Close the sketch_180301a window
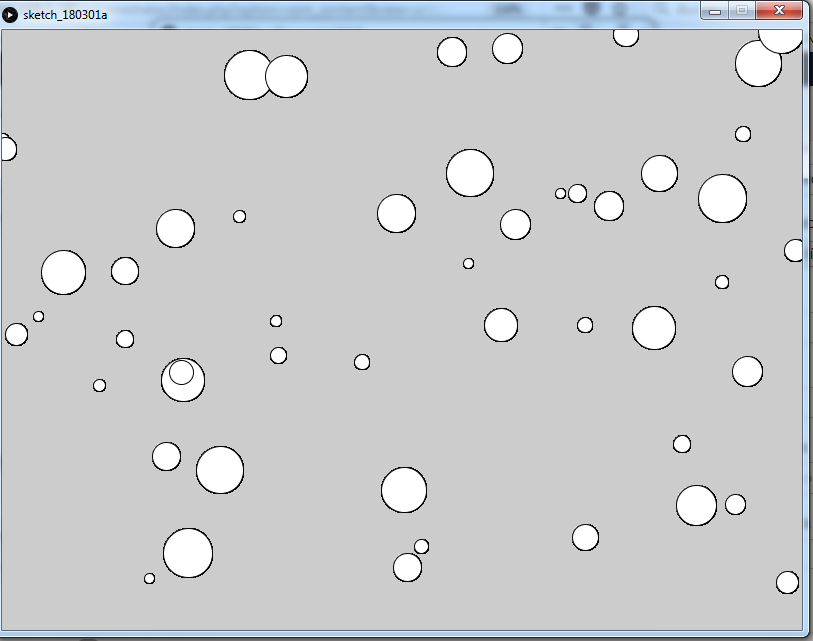Viewport: 813px width, 641px height. pos(779,10)
